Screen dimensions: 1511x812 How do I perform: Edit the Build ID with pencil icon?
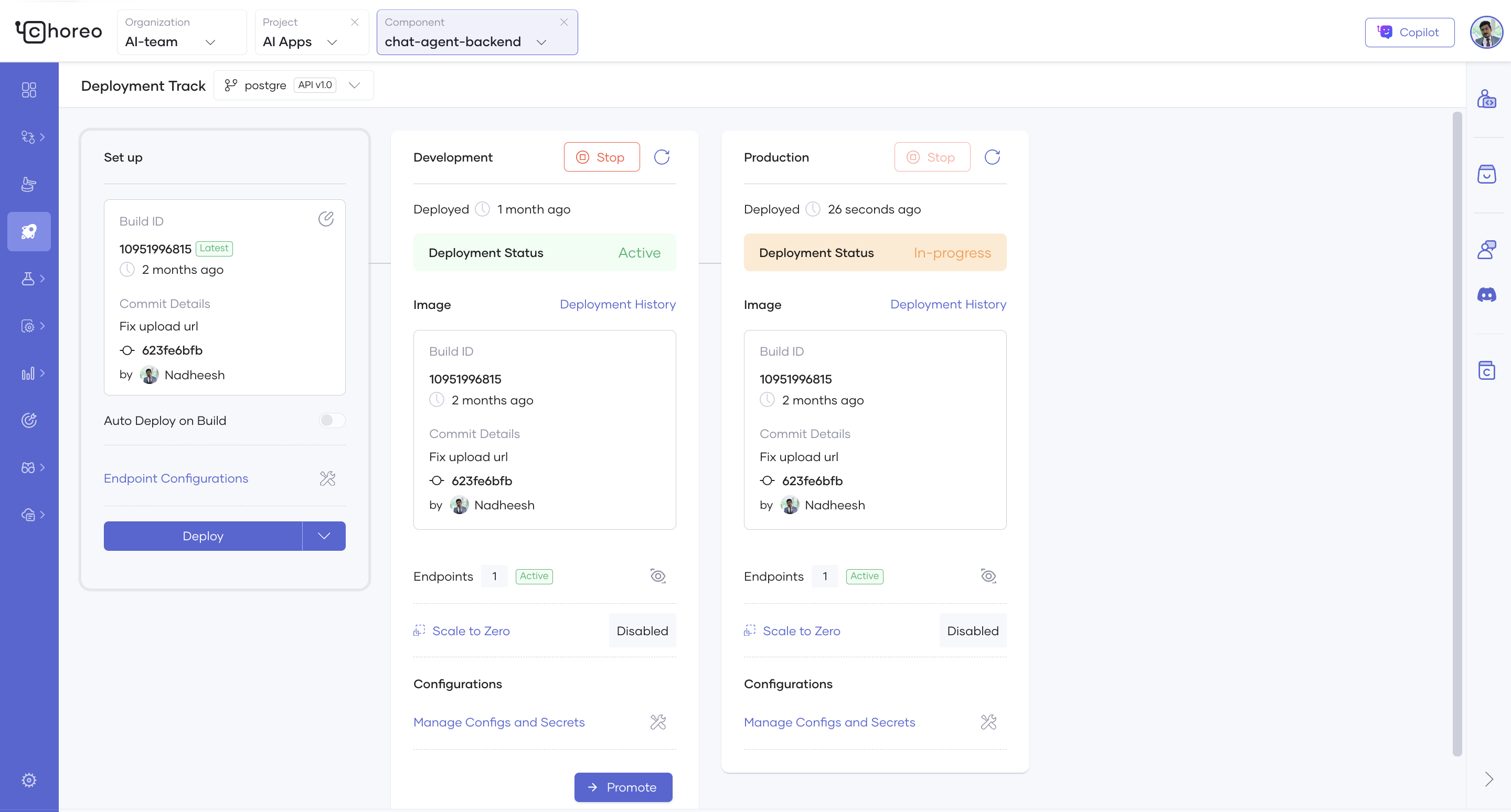(x=325, y=219)
